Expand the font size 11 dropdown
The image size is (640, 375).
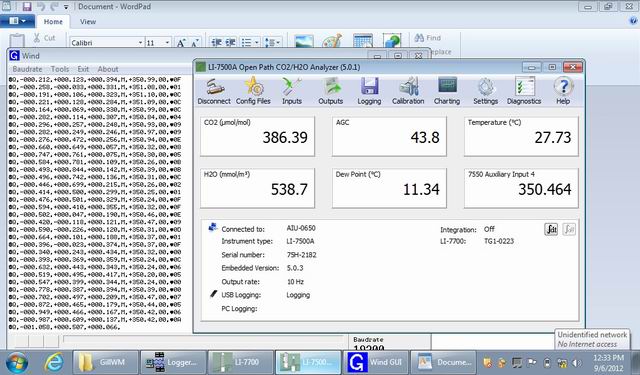167,42
